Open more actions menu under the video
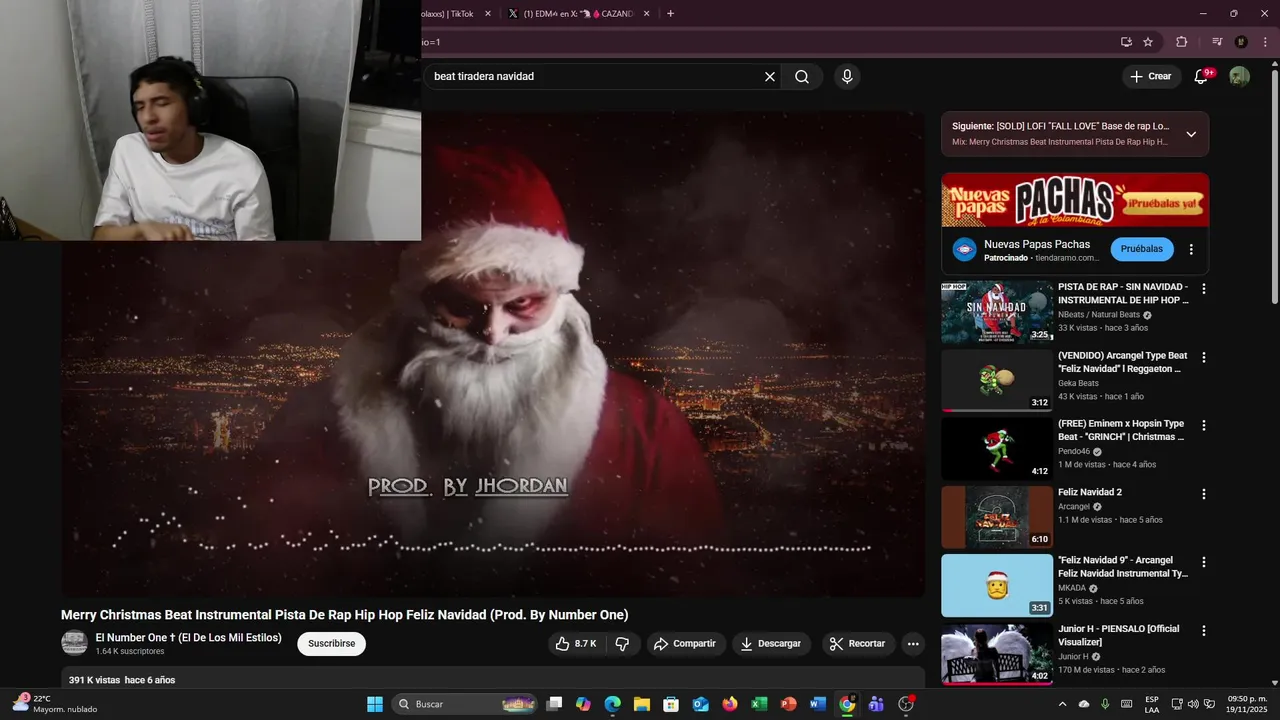 click(x=912, y=644)
